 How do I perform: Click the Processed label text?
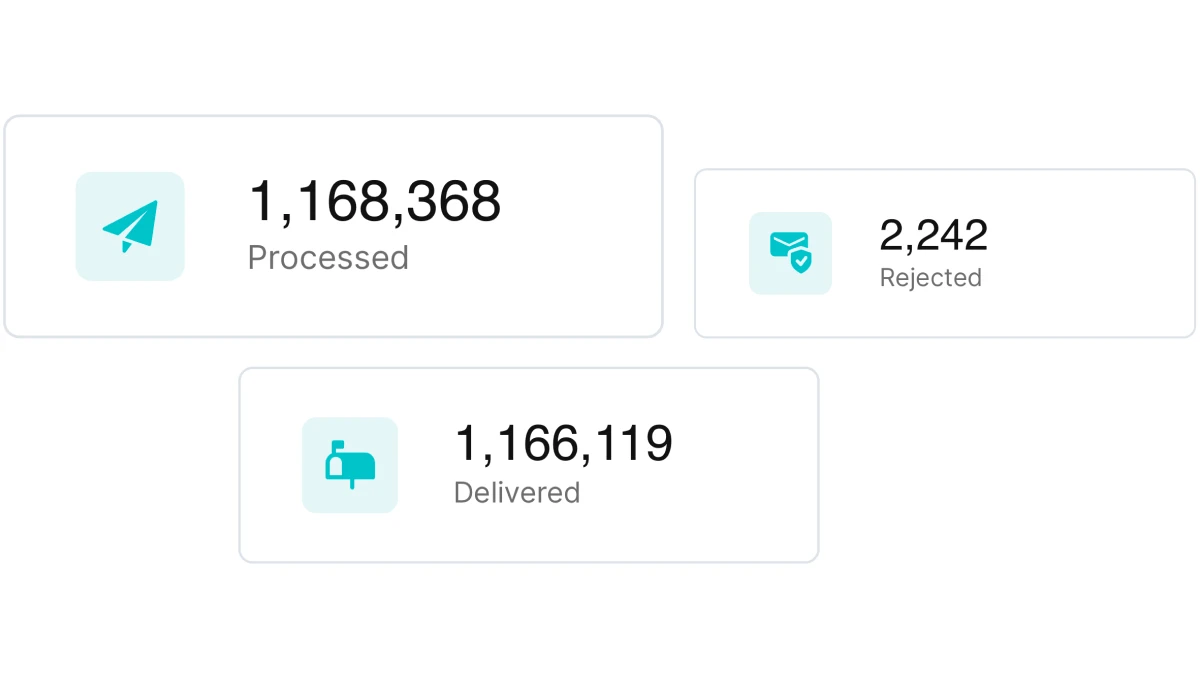pos(328,258)
